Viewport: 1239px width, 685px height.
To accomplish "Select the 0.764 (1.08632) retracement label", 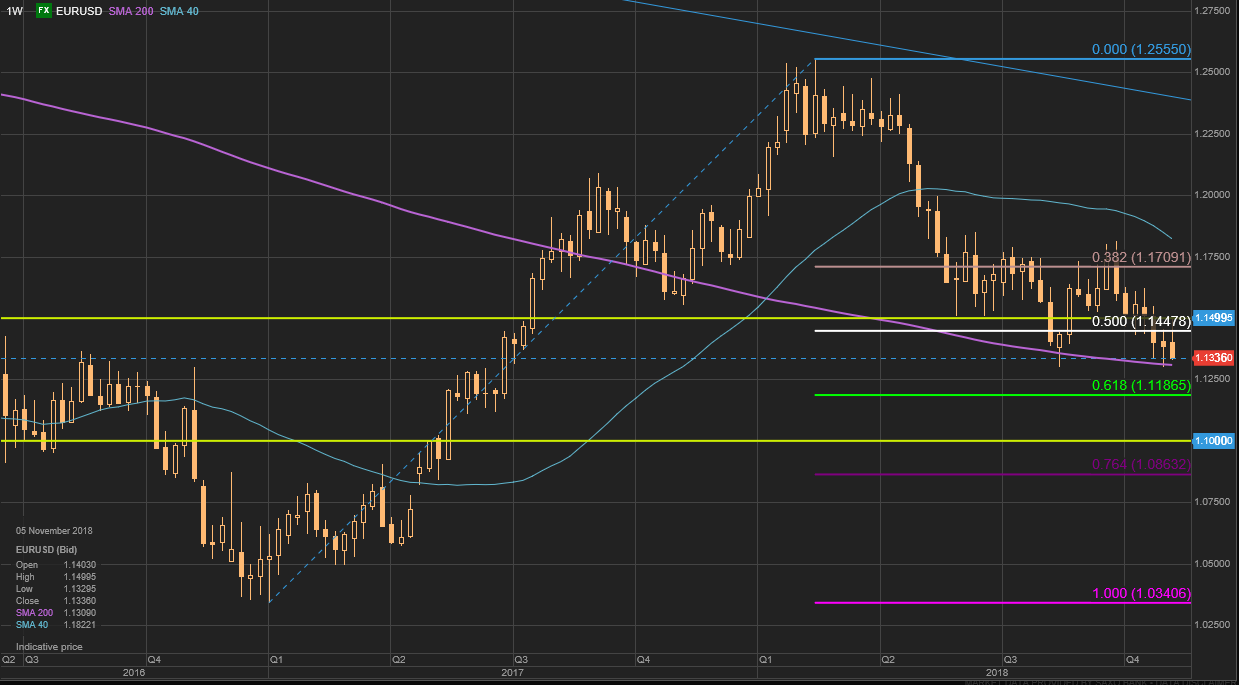I will coord(1141,464).
